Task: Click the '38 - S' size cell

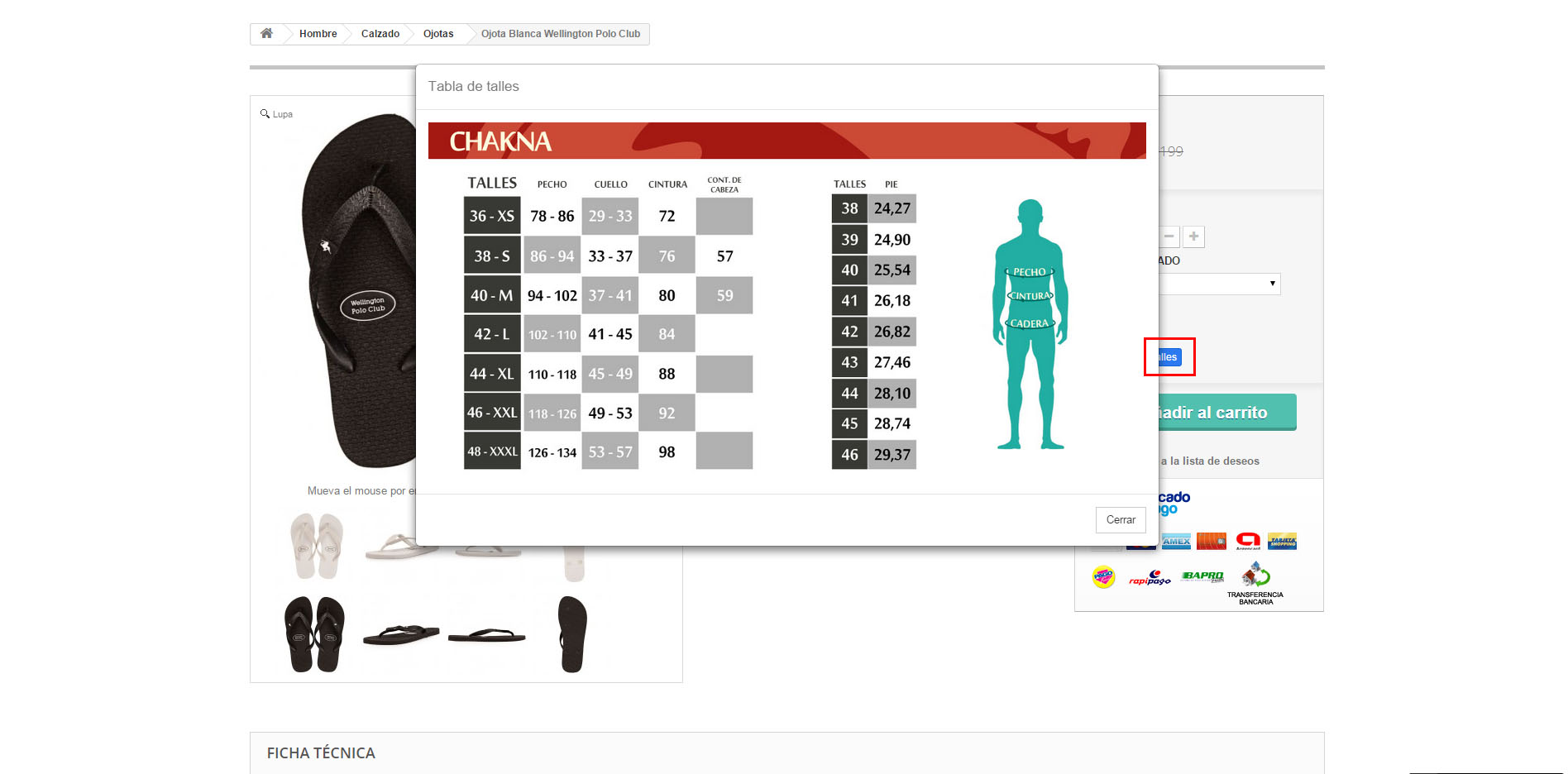Action: 492,256
